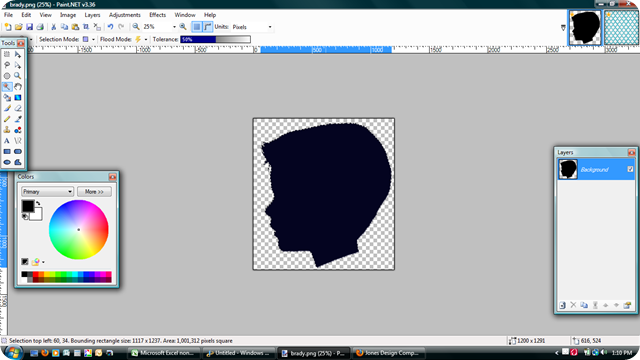Open the Edit menu
Viewport: 640px width, 360px height.
tap(26, 15)
